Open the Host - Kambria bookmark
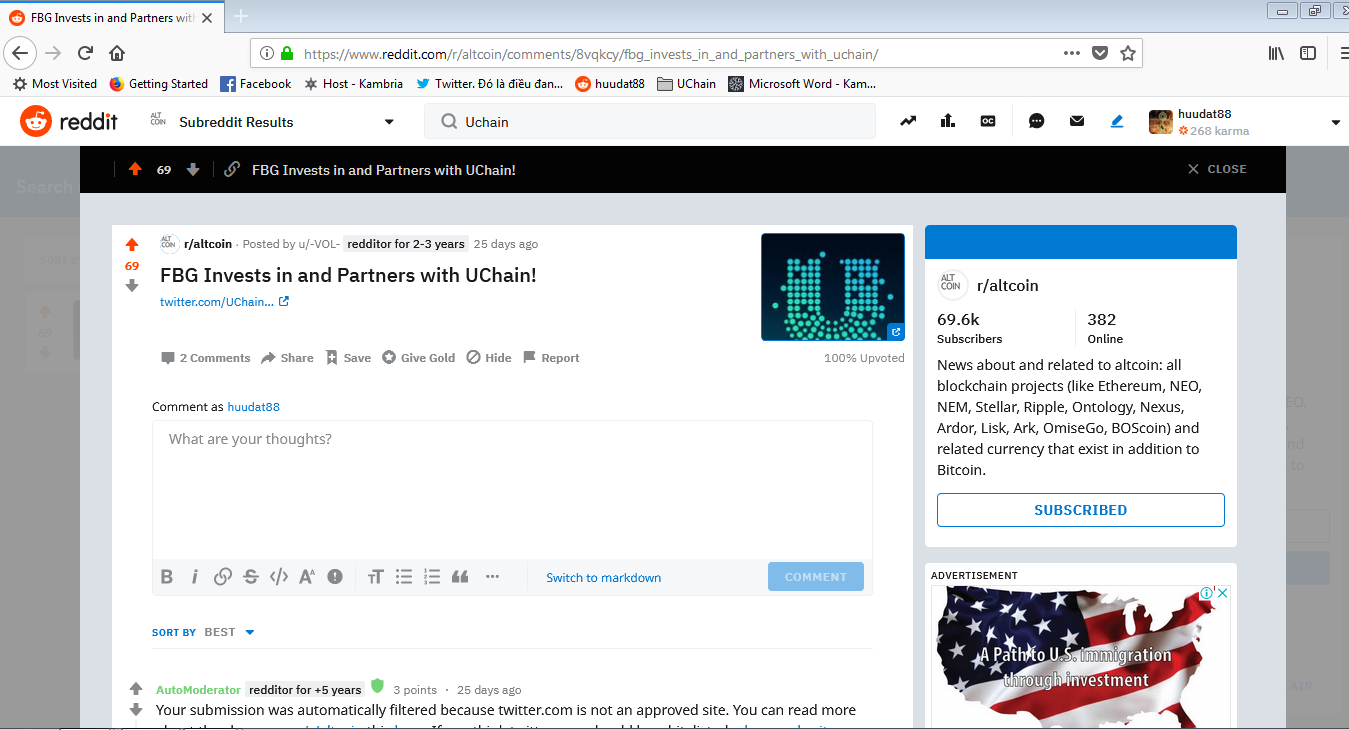The width and height of the screenshot is (1349, 730). point(353,84)
